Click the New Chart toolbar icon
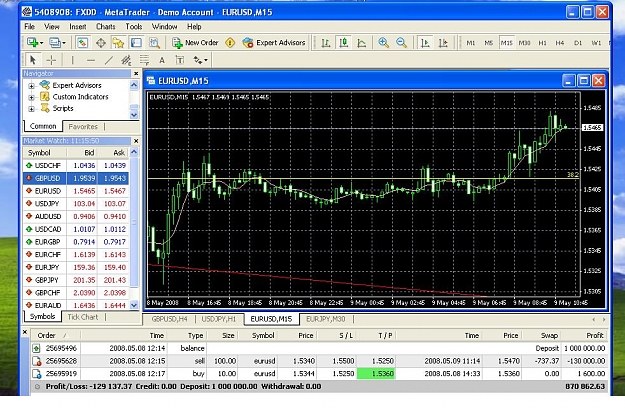 [x=33, y=43]
